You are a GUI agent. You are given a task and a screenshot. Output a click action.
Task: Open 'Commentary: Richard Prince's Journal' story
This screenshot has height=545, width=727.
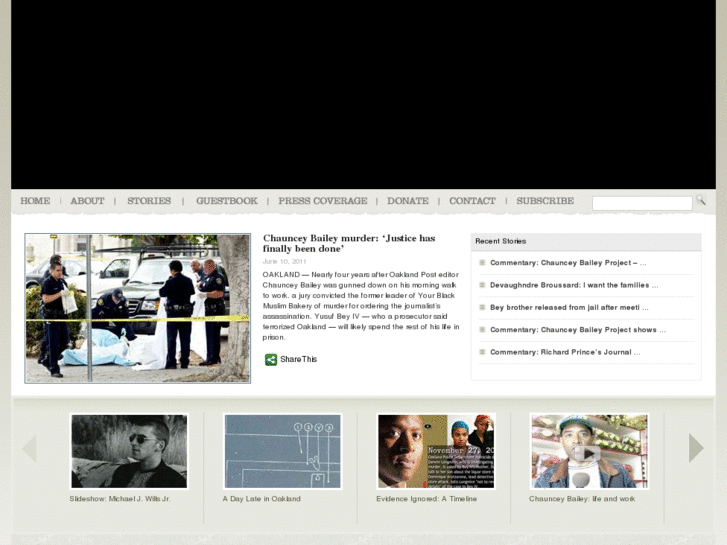coord(565,352)
